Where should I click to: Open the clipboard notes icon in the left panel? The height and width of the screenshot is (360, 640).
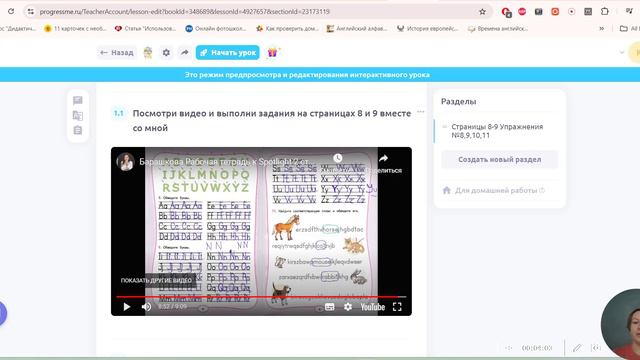pyautogui.click(x=78, y=130)
